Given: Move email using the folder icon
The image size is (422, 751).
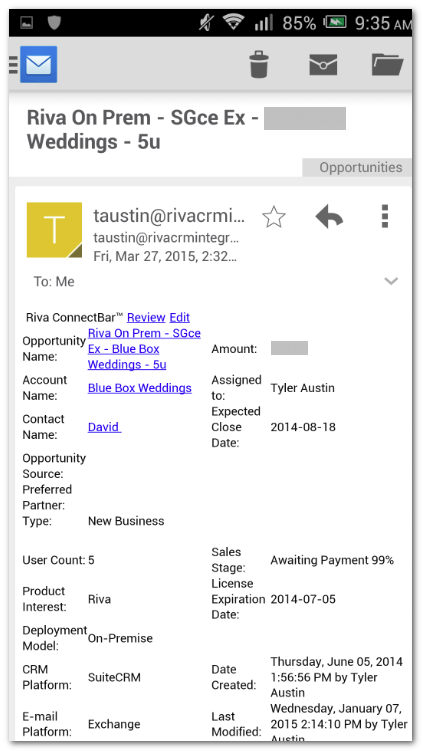Looking at the screenshot, I should (x=388, y=65).
